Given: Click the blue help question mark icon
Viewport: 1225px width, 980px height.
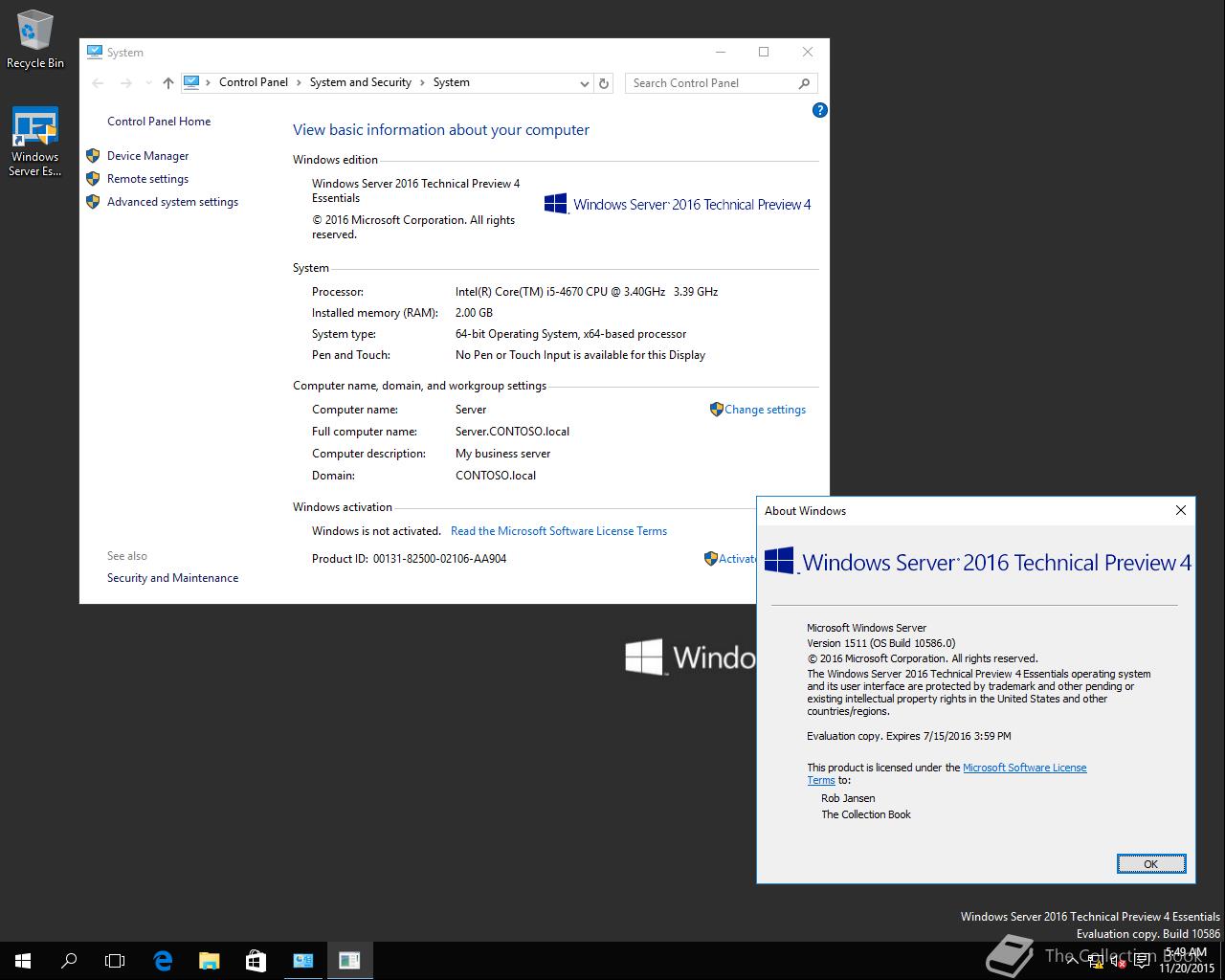Looking at the screenshot, I should click(819, 110).
